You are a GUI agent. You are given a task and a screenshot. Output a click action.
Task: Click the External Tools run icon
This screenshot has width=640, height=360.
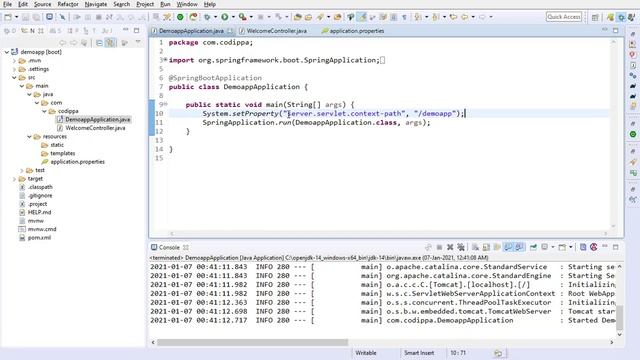tap(242, 17)
